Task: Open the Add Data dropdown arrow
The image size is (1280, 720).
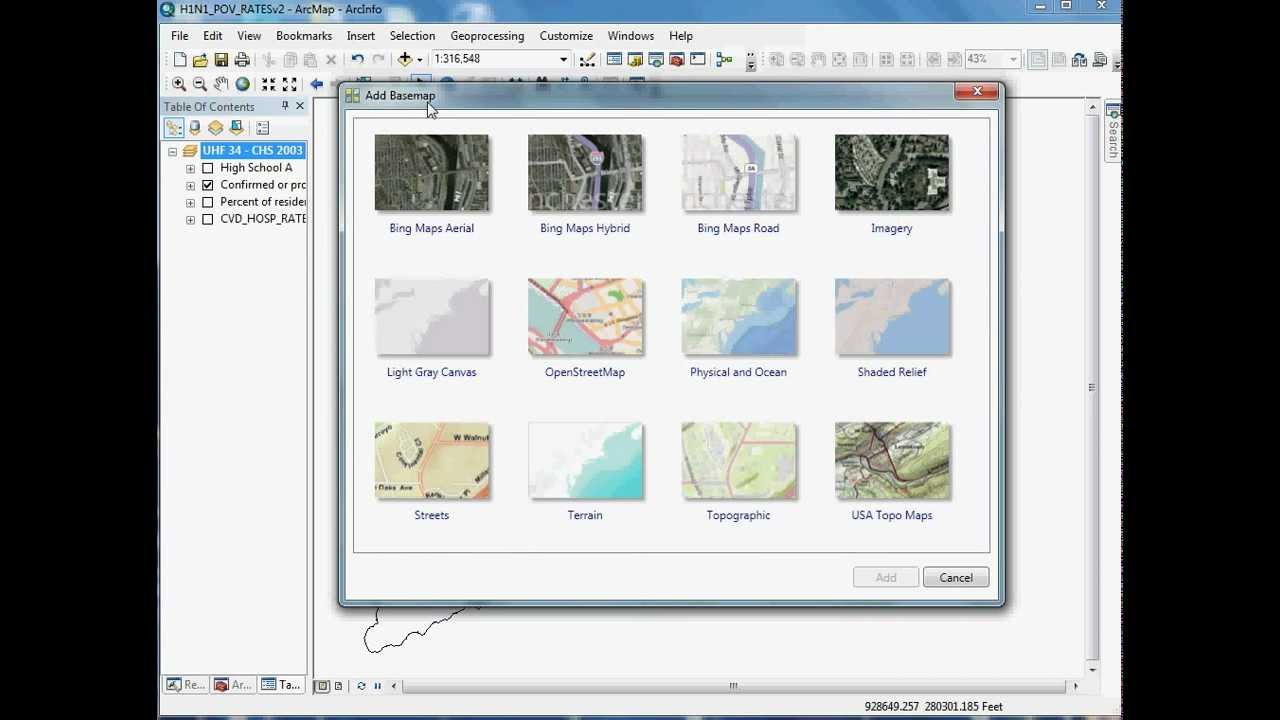Action: (x=419, y=60)
